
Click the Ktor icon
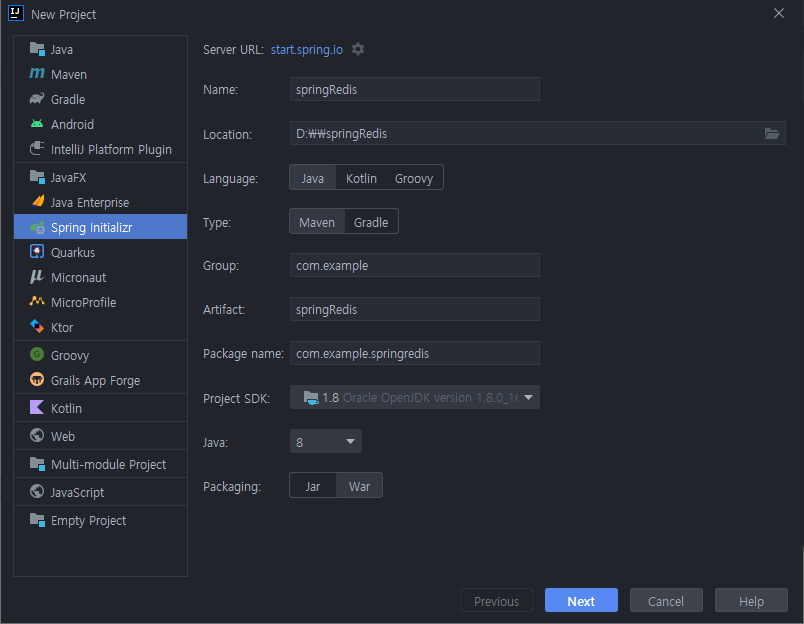[37, 326]
